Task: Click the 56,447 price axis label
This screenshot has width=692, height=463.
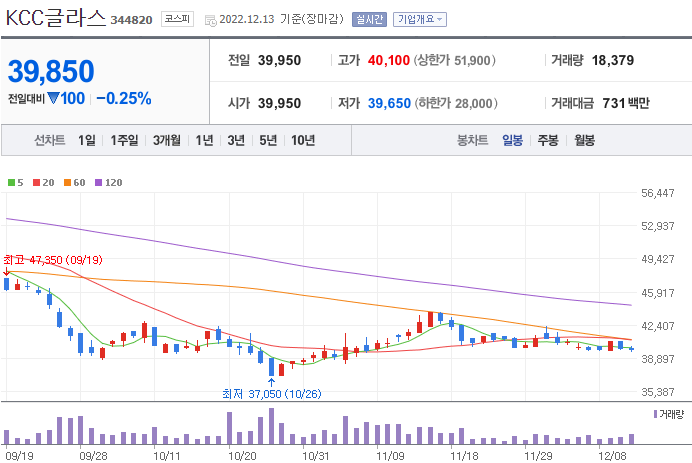Action: click(x=658, y=193)
